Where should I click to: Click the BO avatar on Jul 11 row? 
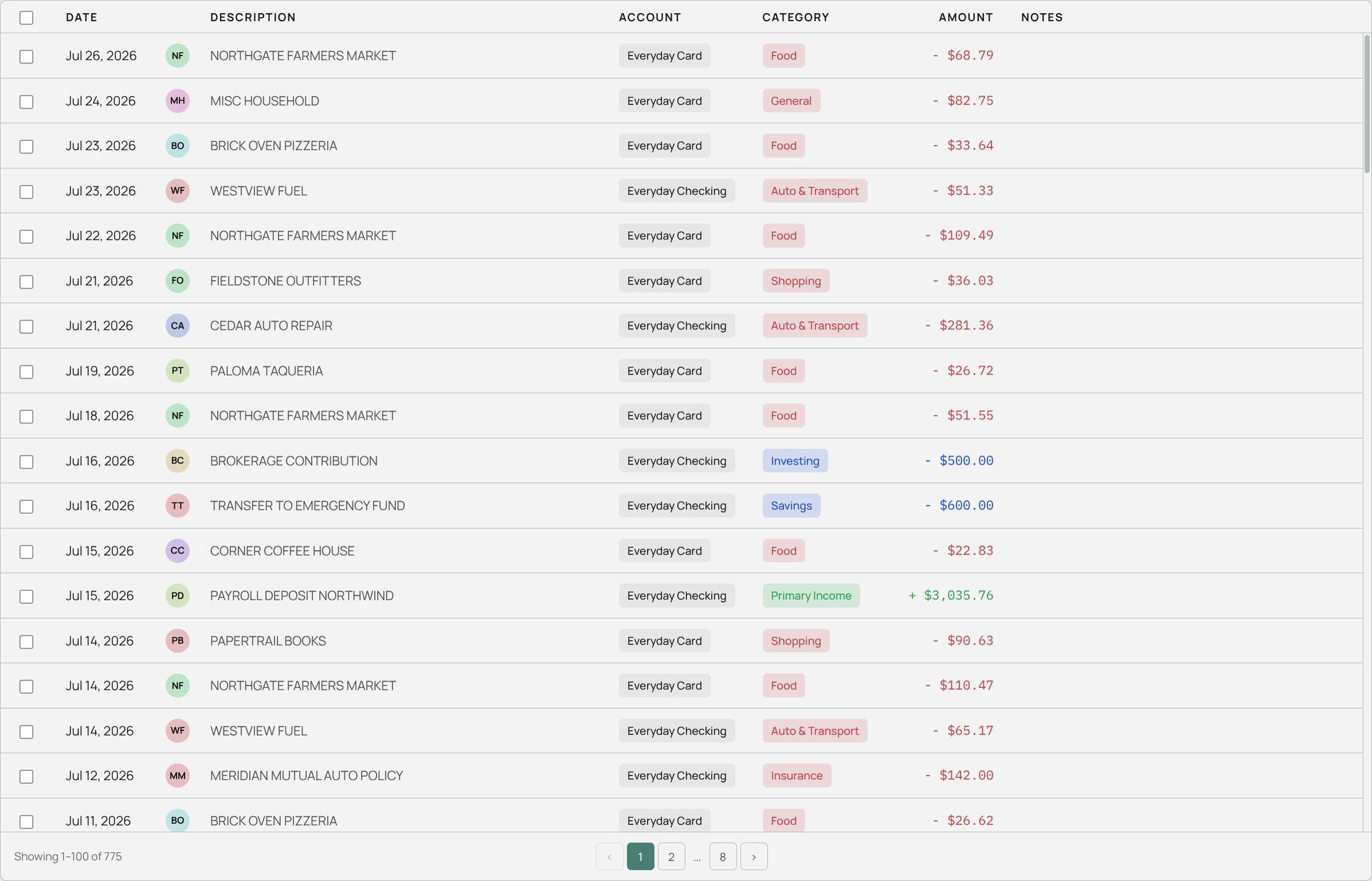tap(178, 820)
